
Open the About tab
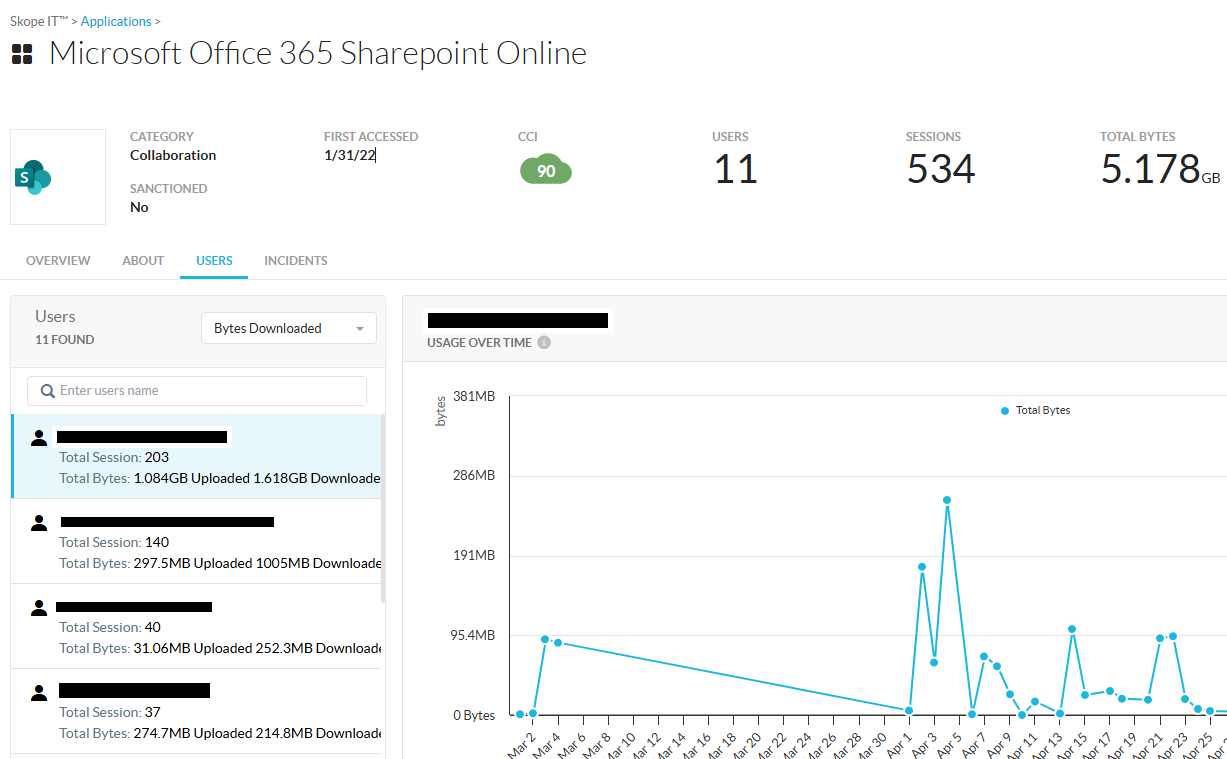(x=143, y=261)
